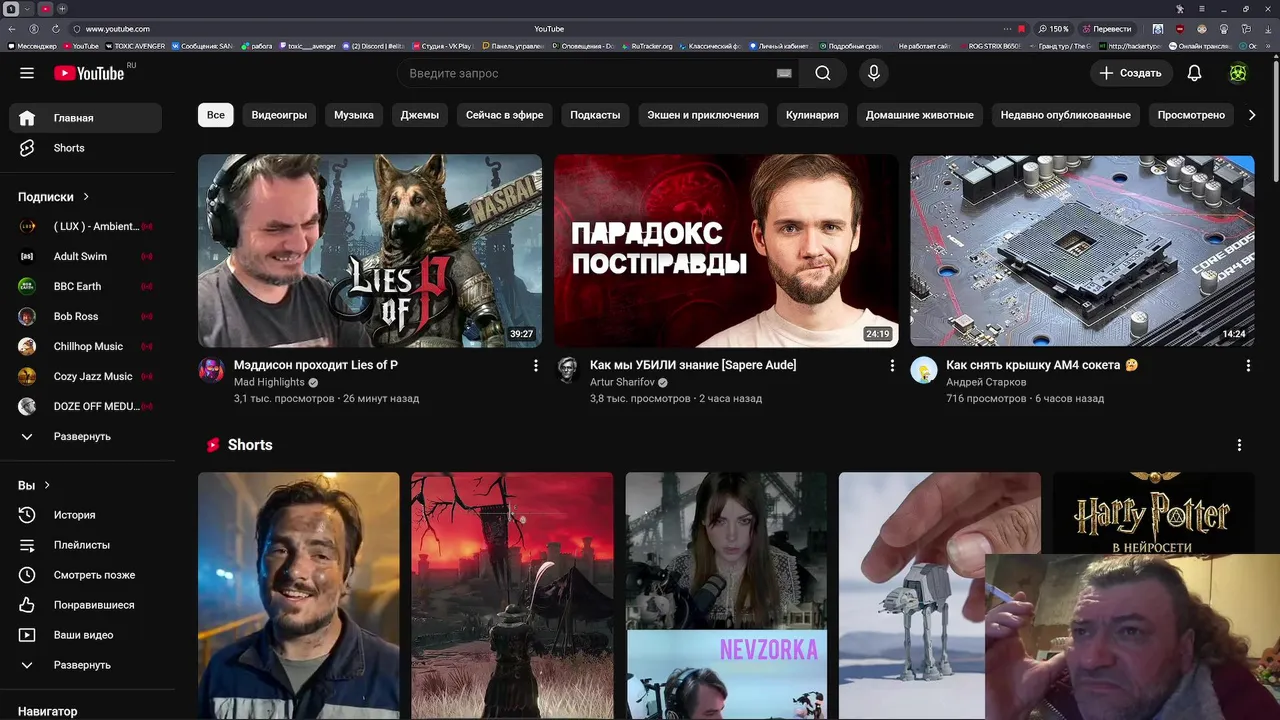Open ( LUX ) - Ambient subscription channel

coord(86,227)
